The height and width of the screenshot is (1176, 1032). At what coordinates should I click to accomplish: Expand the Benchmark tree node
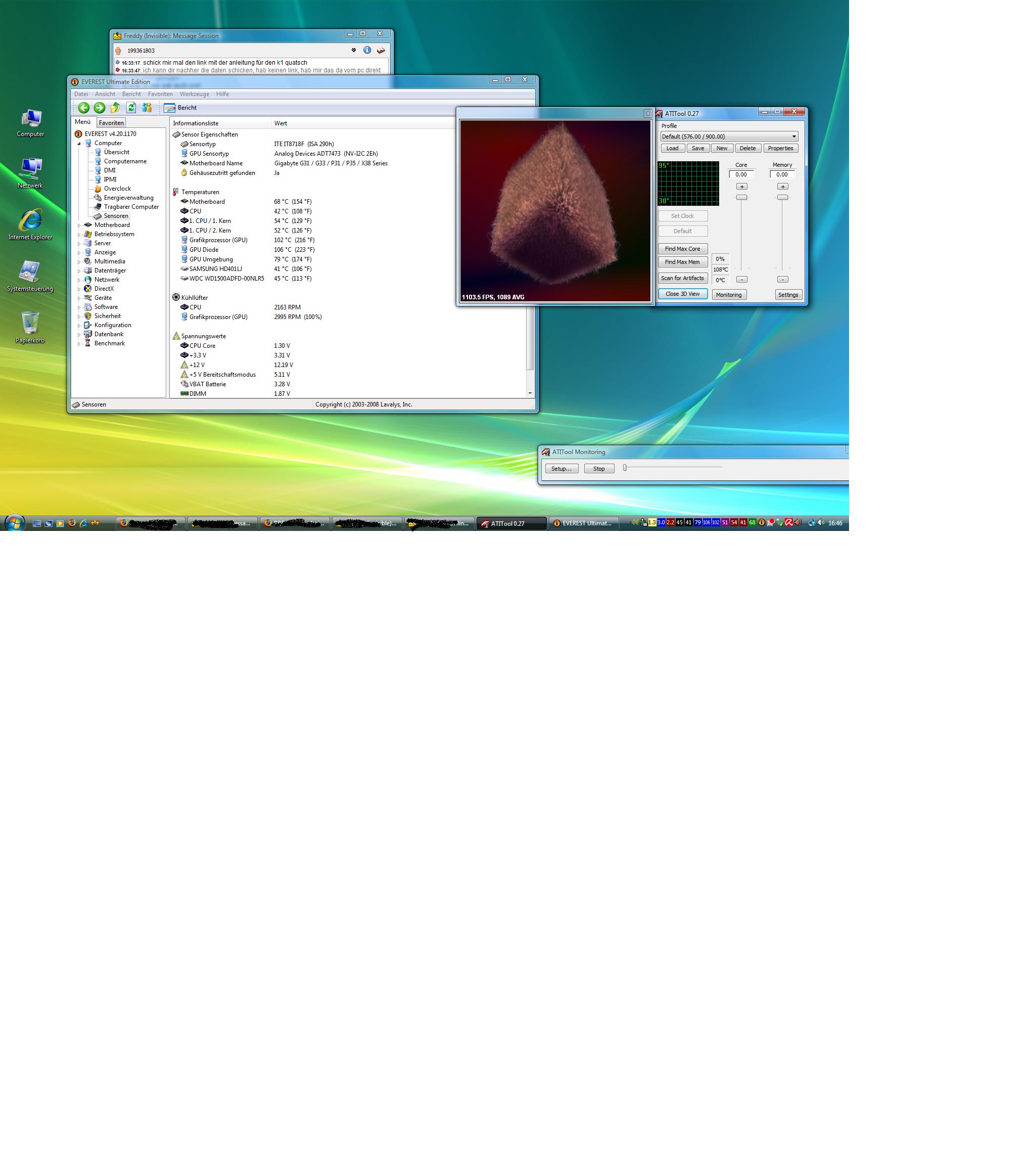[x=79, y=343]
